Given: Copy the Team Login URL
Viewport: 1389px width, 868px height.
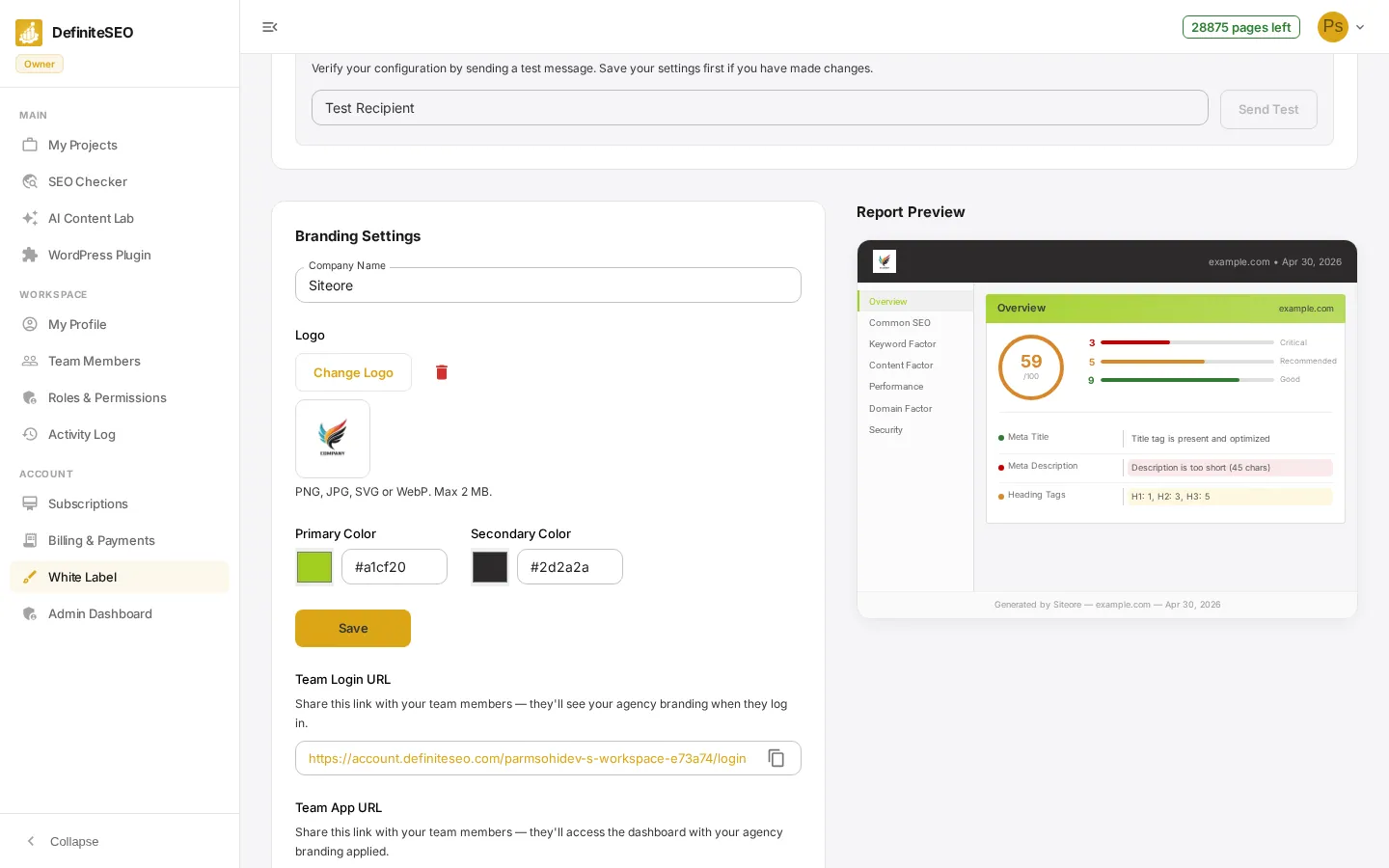Looking at the screenshot, I should pyautogui.click(x=776, y=758).
